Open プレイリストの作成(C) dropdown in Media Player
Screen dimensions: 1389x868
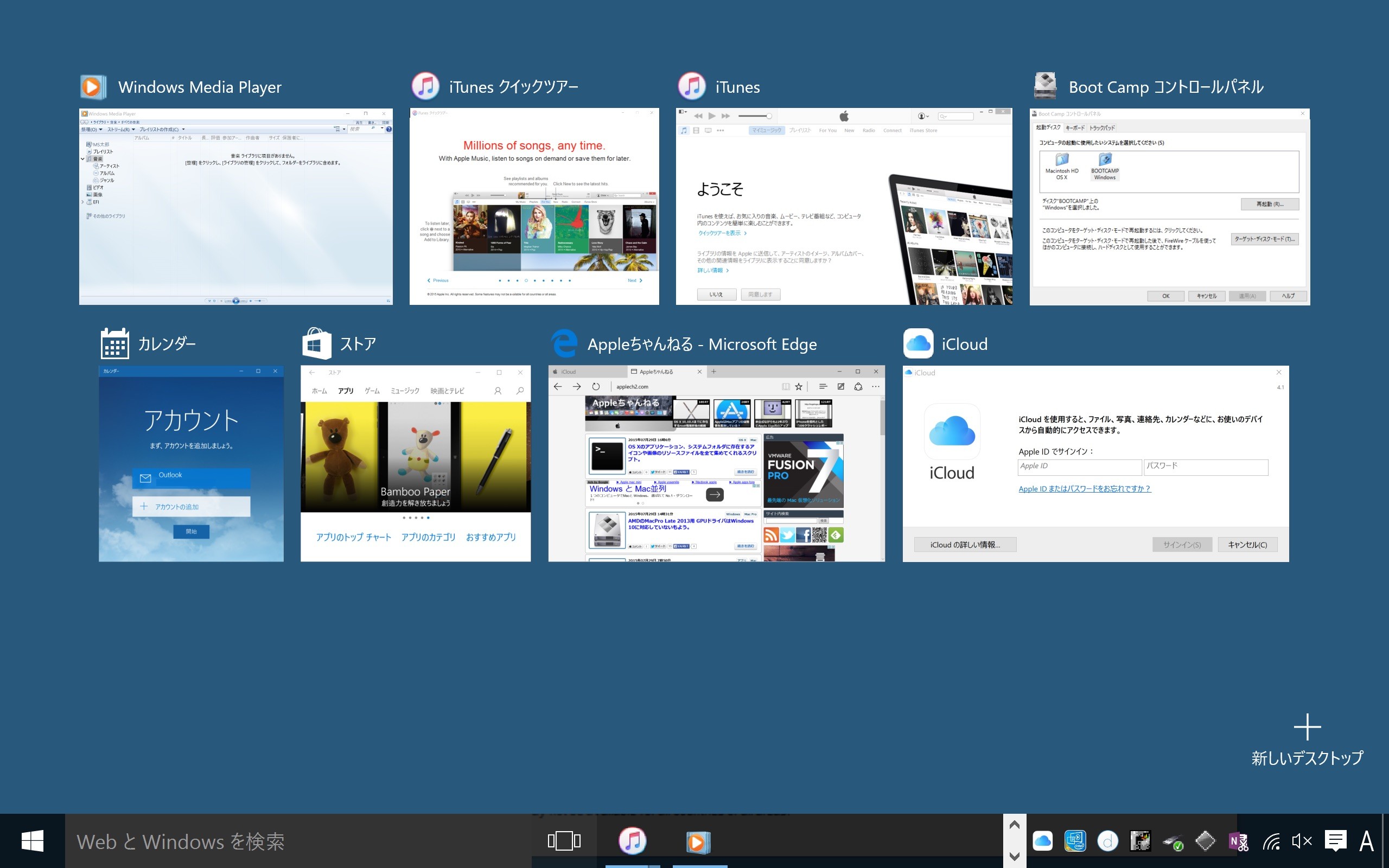pos(162,129)
